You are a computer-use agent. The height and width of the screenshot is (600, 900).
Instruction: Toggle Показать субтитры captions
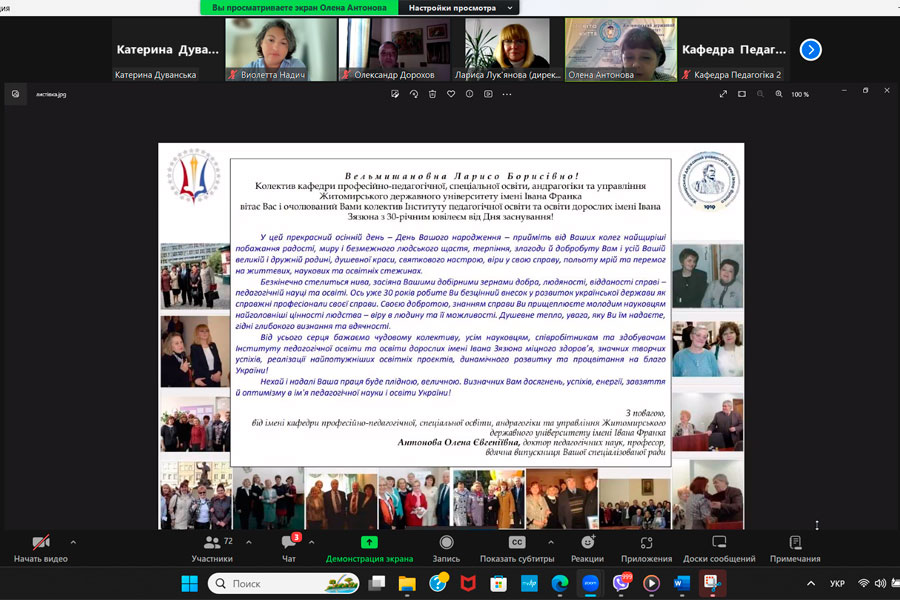pos(517,549)
